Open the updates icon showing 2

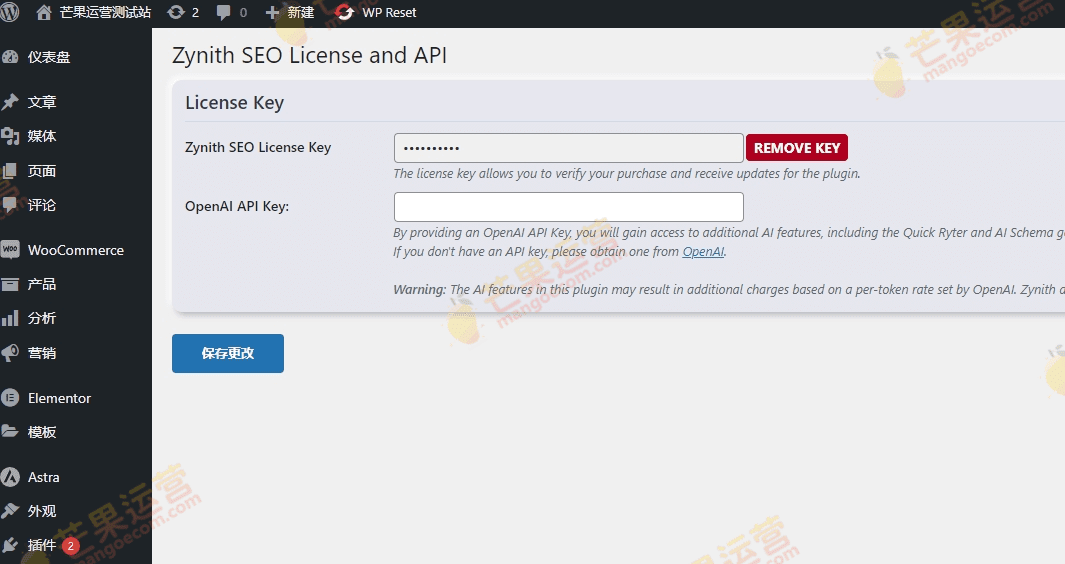(x=176, y=12)
